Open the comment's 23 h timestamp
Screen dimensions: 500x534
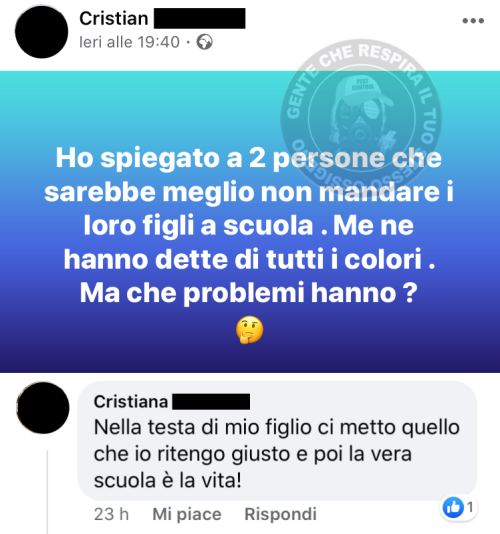(111, 514)
